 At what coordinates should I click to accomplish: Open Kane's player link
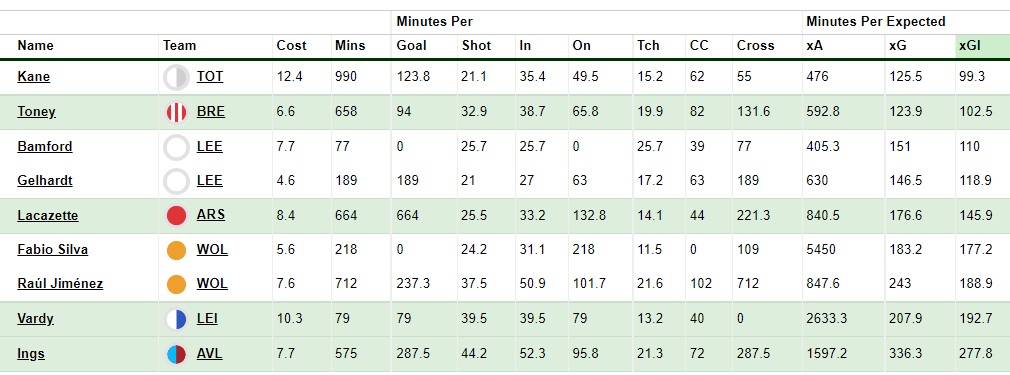click(x=33, y=77)
